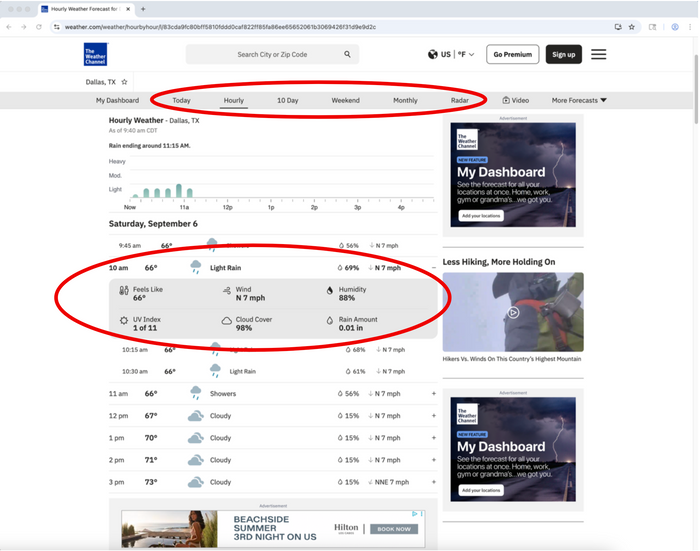Click the Video camera icon in navigation
The image size is (700, 551).
506,100
